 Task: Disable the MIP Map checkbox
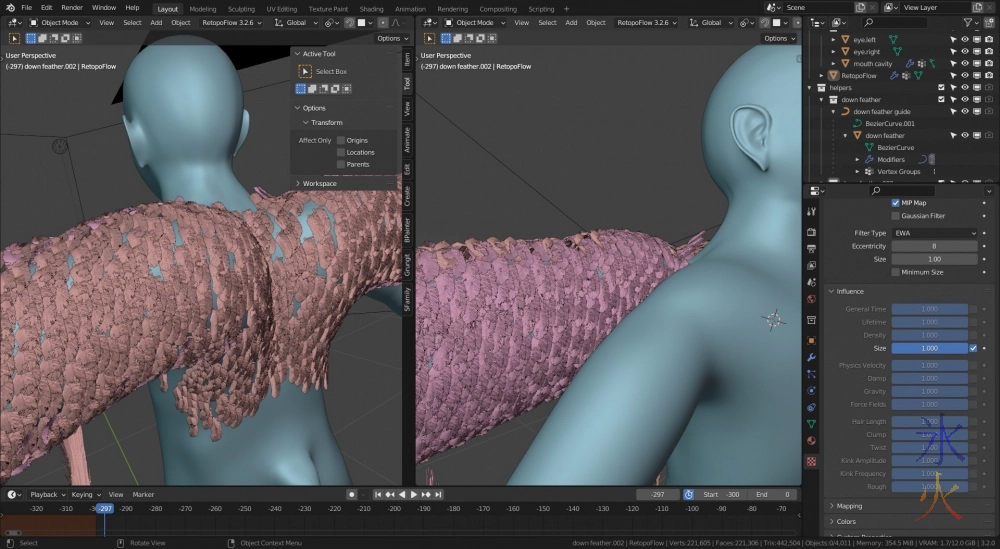[x=895, y=203]
